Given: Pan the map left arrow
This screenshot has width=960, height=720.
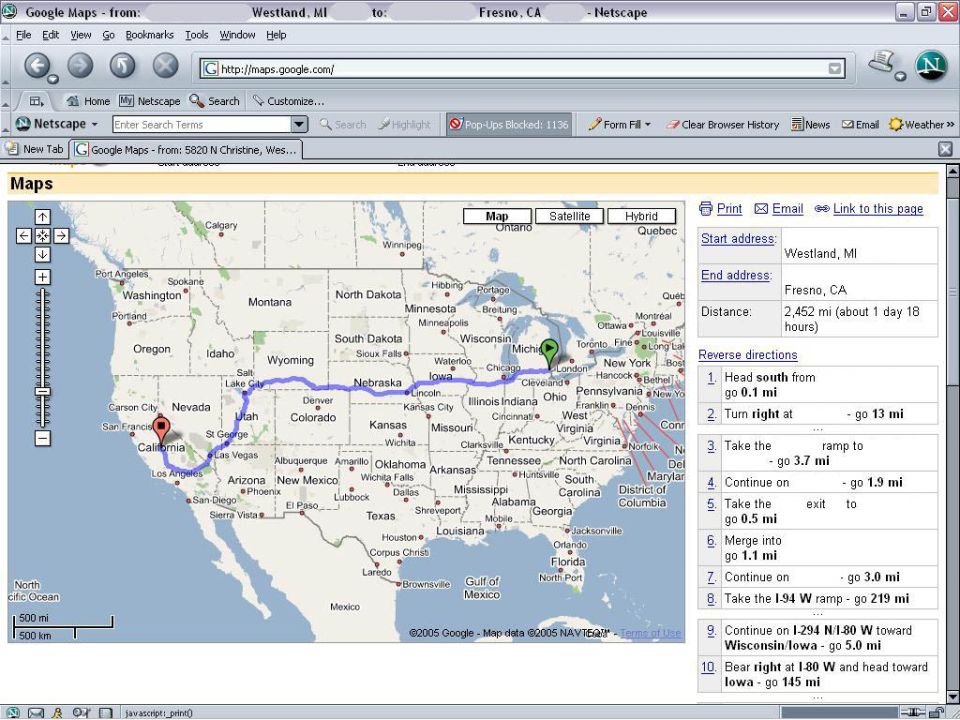Looking at the screenshot, I should 23,236.
